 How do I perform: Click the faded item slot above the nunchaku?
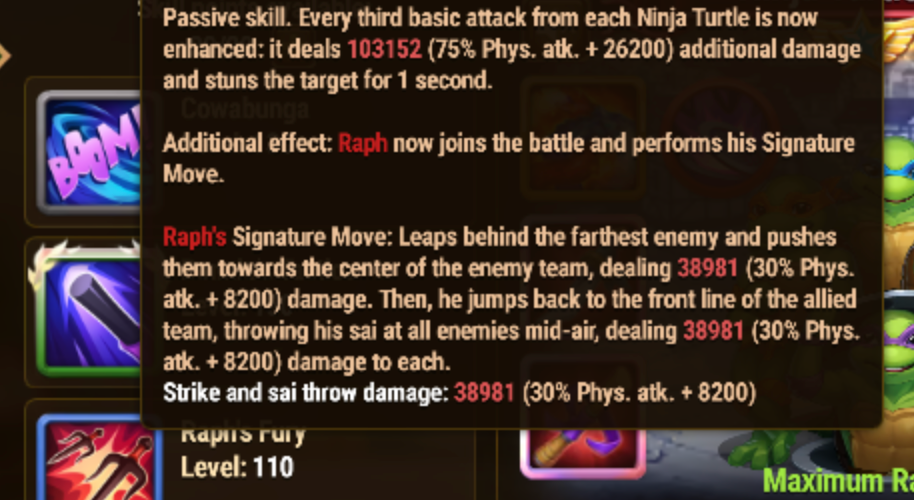(583, 390)
